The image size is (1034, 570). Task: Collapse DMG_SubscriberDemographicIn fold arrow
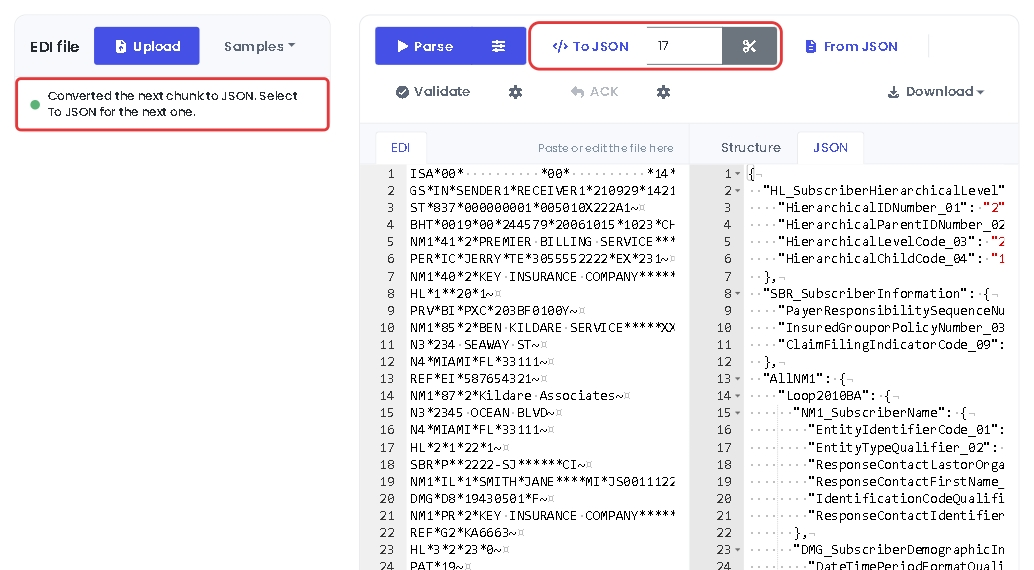738,550
